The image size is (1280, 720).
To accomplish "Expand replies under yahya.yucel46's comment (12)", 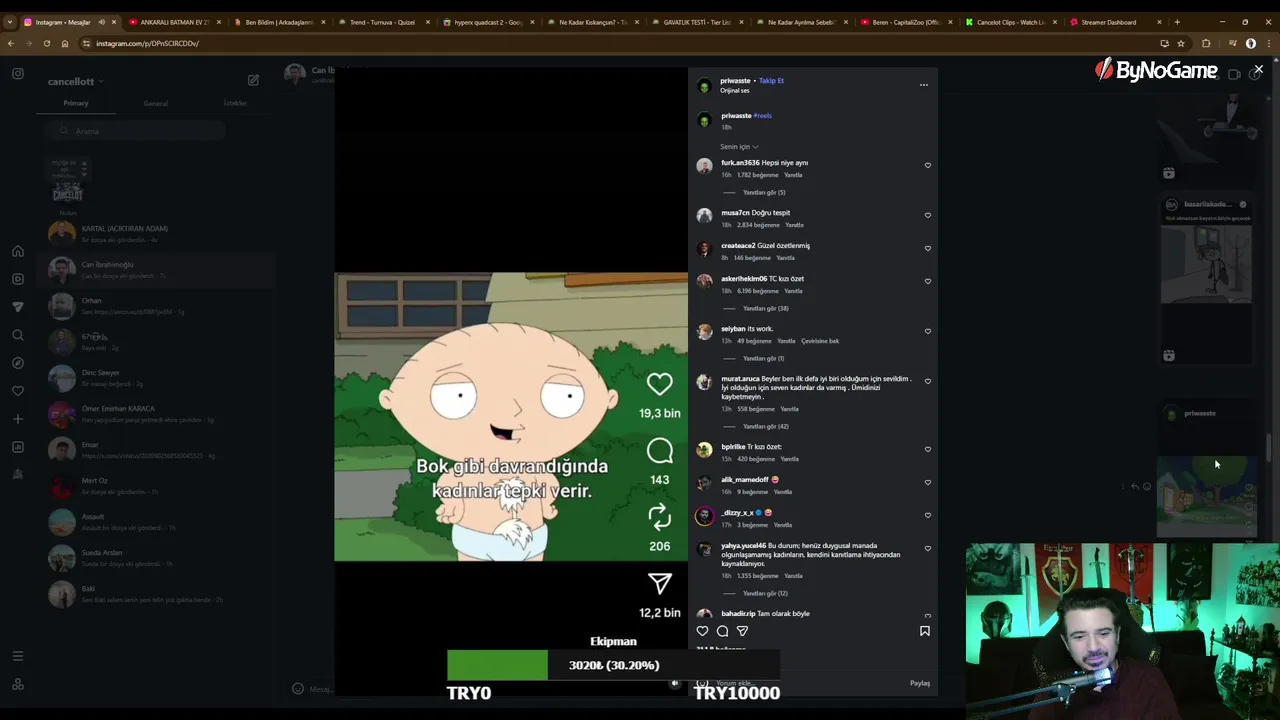I will pos(765,593).
